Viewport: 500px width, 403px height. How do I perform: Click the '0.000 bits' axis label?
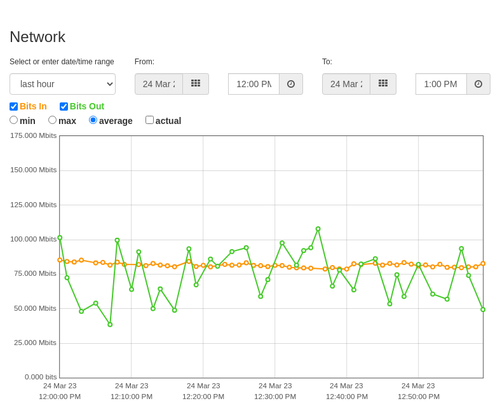click(x=40, y=377)
